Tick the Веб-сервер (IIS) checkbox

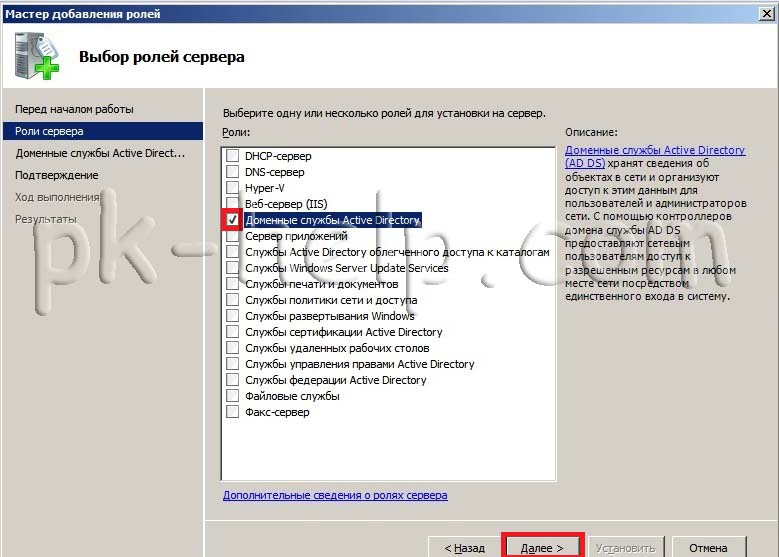point(232,203)
